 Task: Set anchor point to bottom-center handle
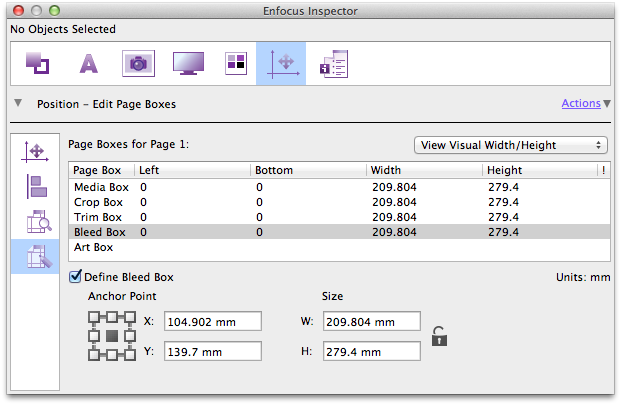tap(112, 355)
